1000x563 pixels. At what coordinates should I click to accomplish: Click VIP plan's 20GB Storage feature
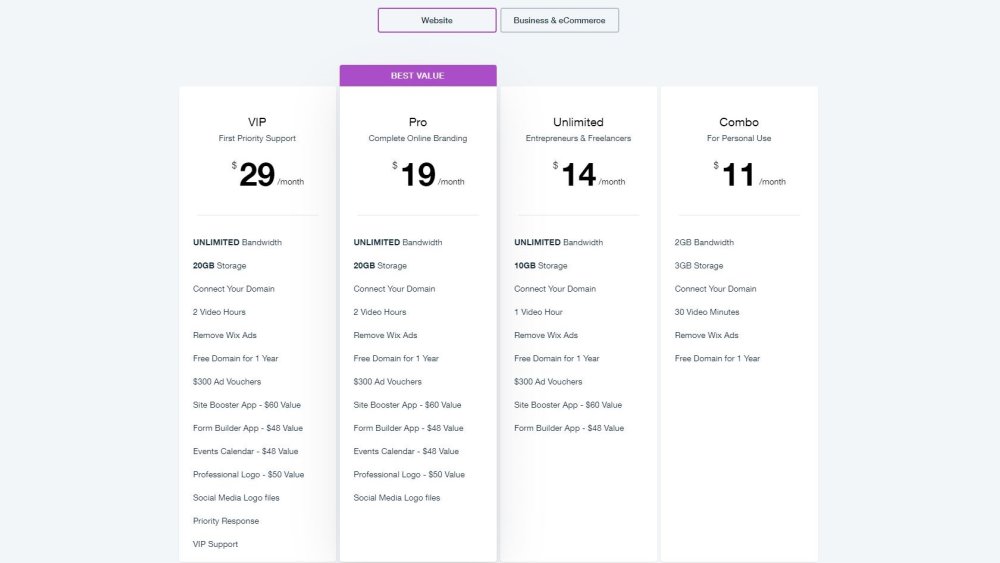point(219,266)
